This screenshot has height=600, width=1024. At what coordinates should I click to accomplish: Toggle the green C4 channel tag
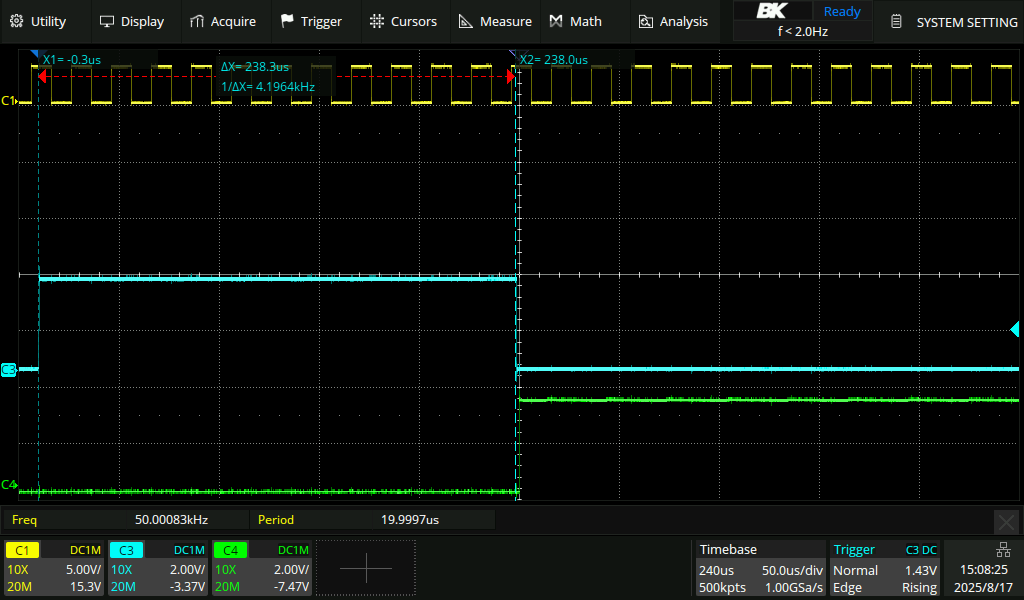[x=231, y=550]
